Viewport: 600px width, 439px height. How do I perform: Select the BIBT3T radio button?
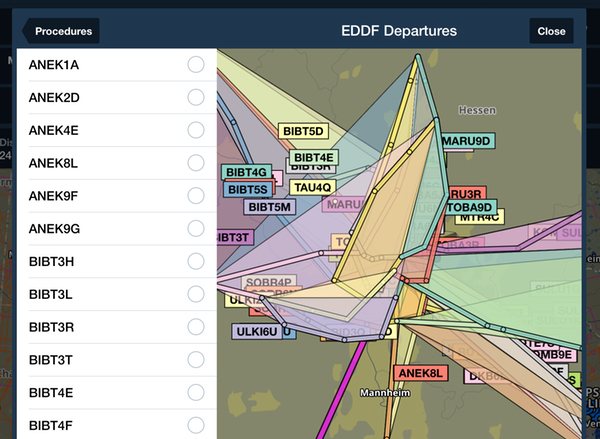[196, 360]
